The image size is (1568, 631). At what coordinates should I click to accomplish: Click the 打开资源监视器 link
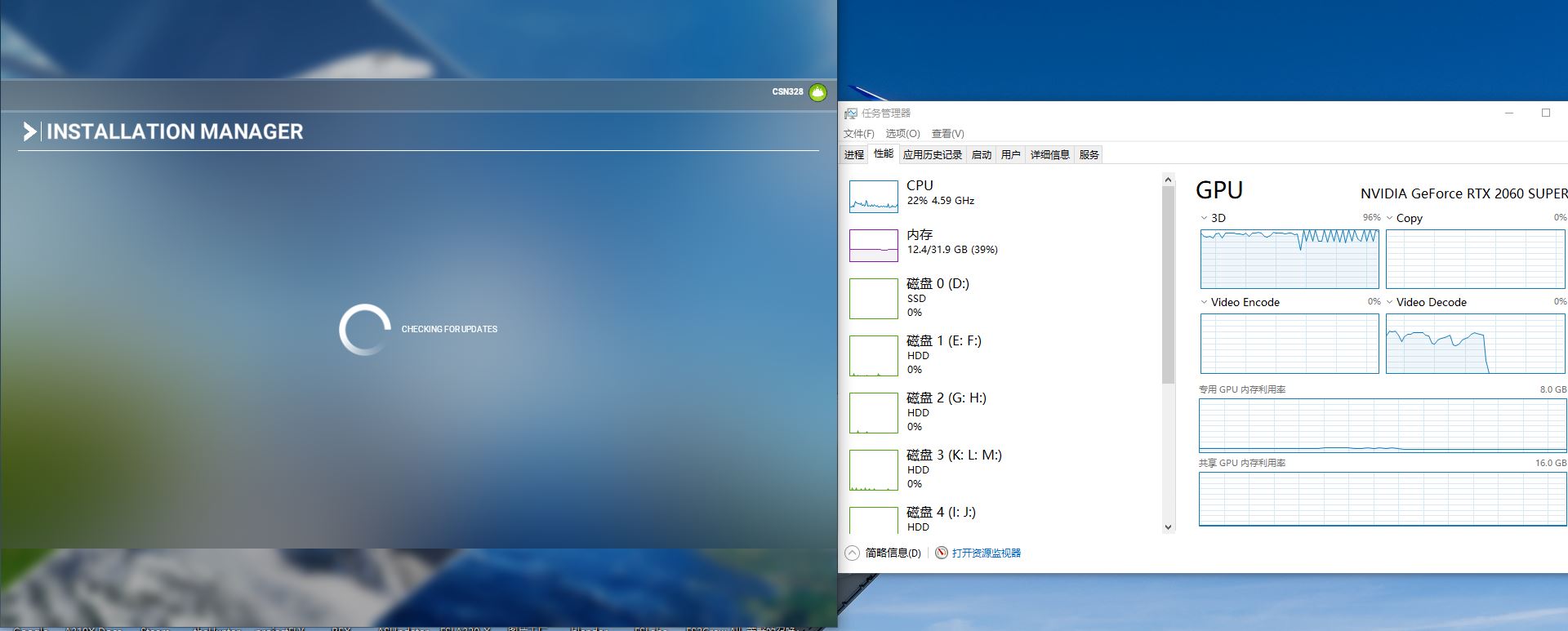[986, 553]
